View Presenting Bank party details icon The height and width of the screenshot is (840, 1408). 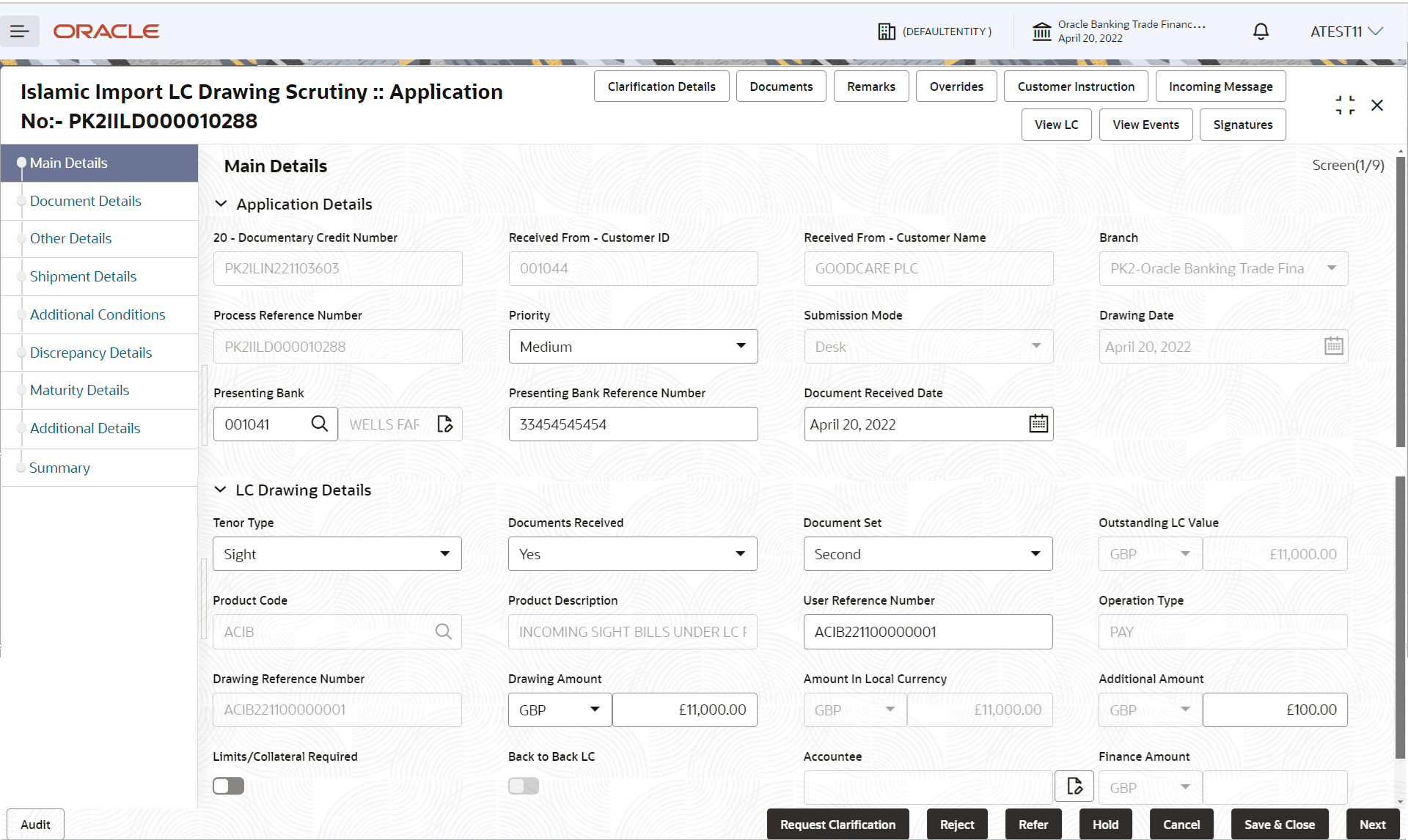[444, 424]
